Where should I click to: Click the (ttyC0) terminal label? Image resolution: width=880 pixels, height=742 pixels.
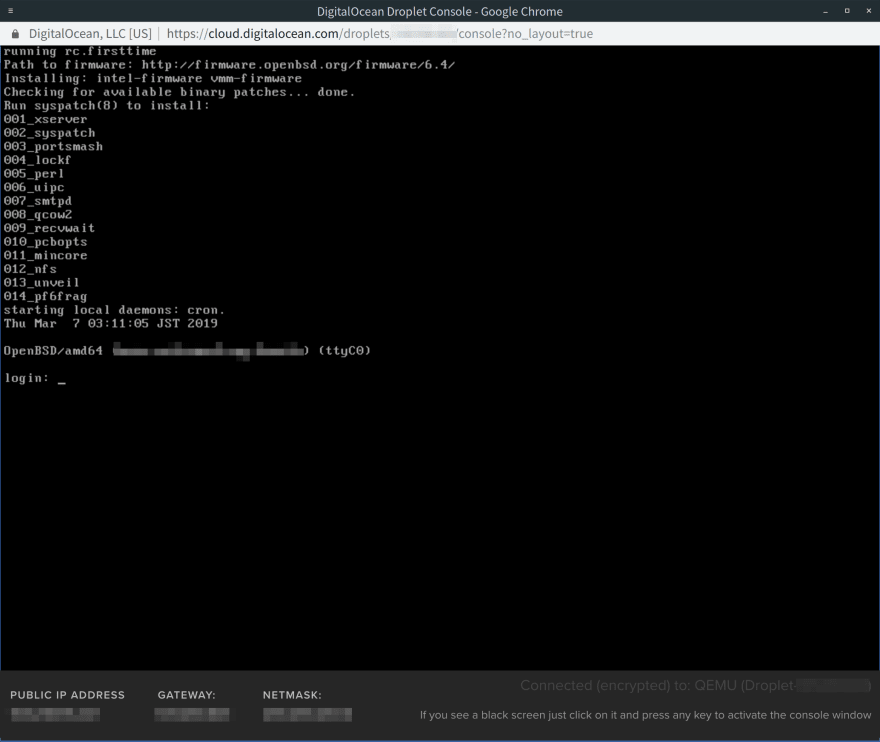(x=345, y=351)
